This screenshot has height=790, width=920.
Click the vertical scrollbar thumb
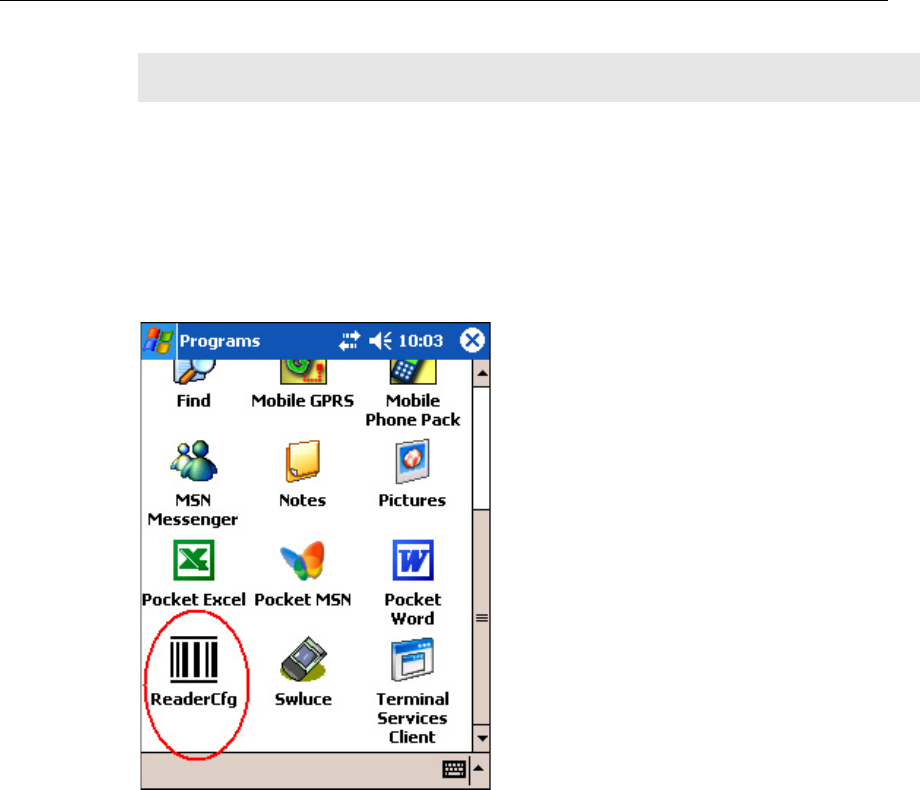click(x=482, y=617)
